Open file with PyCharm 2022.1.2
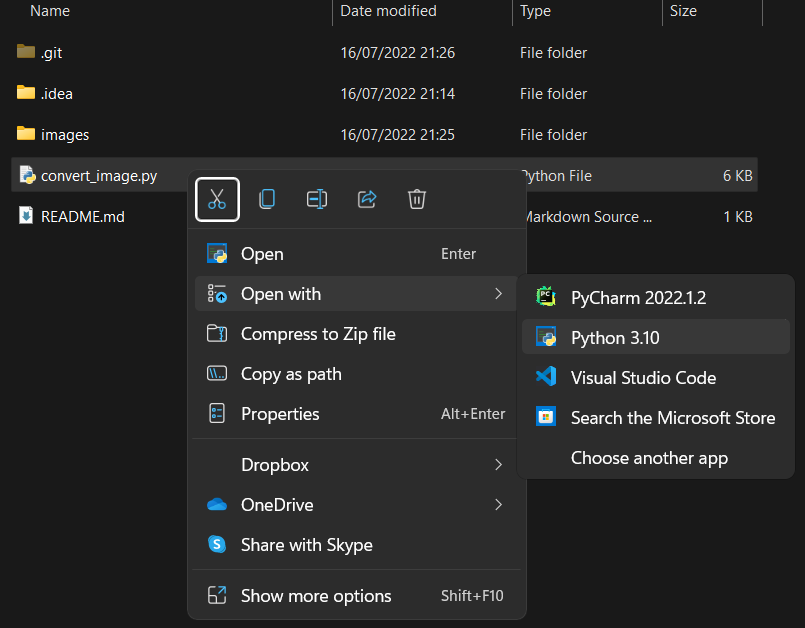Viewport: 805px width, 628px height. coord(656,297)
